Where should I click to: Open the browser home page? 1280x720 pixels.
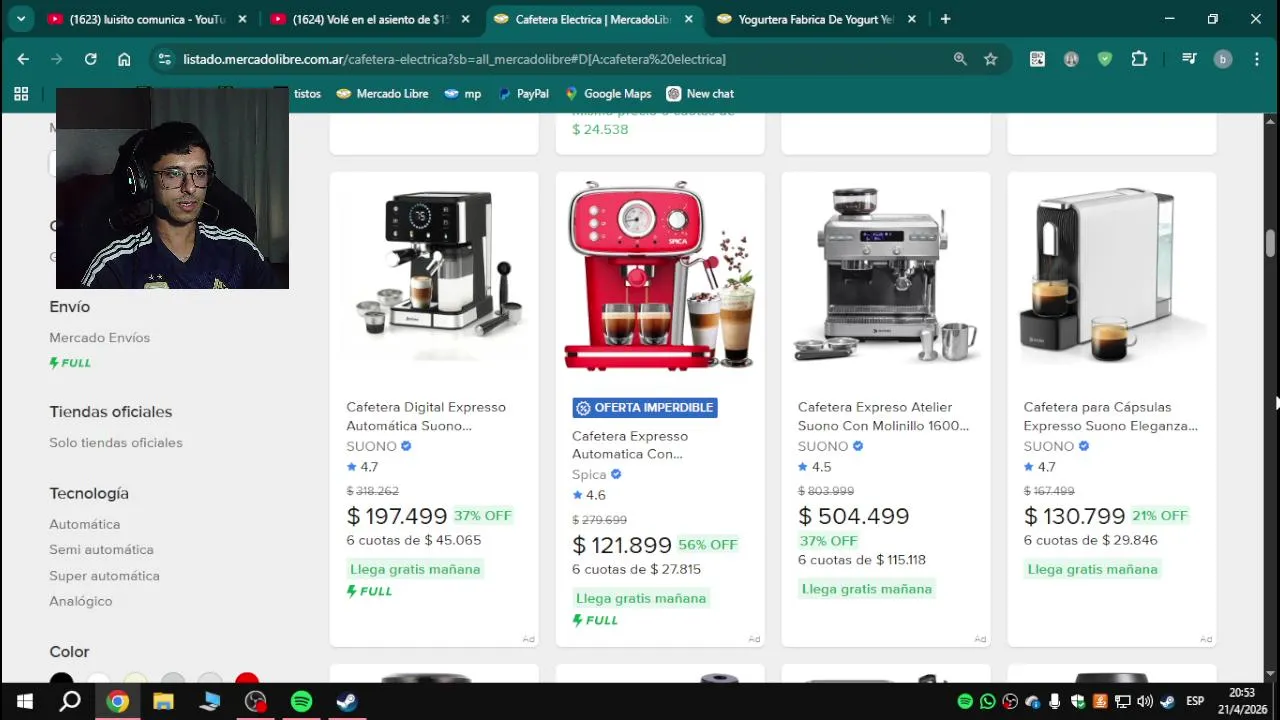click(x=124, y=59)
